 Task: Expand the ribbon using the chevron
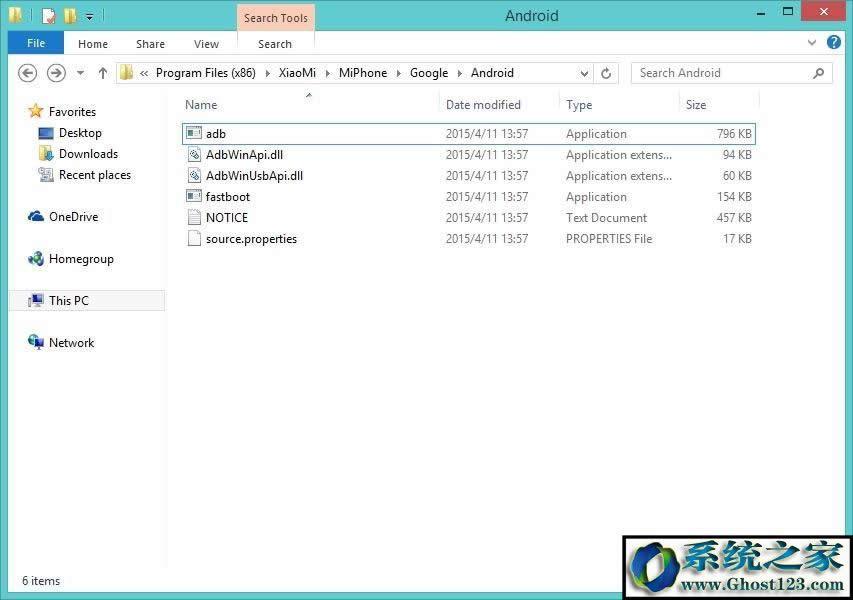(x=812, y=44)
